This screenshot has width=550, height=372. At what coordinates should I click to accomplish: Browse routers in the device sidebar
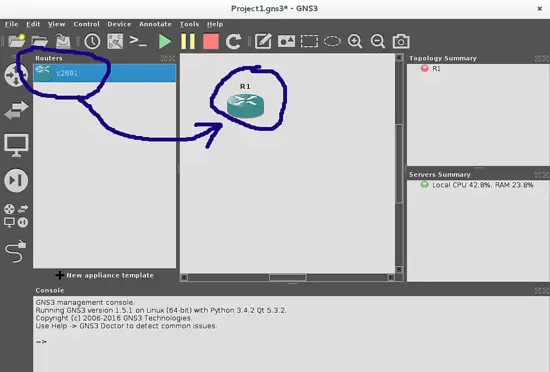16,75
